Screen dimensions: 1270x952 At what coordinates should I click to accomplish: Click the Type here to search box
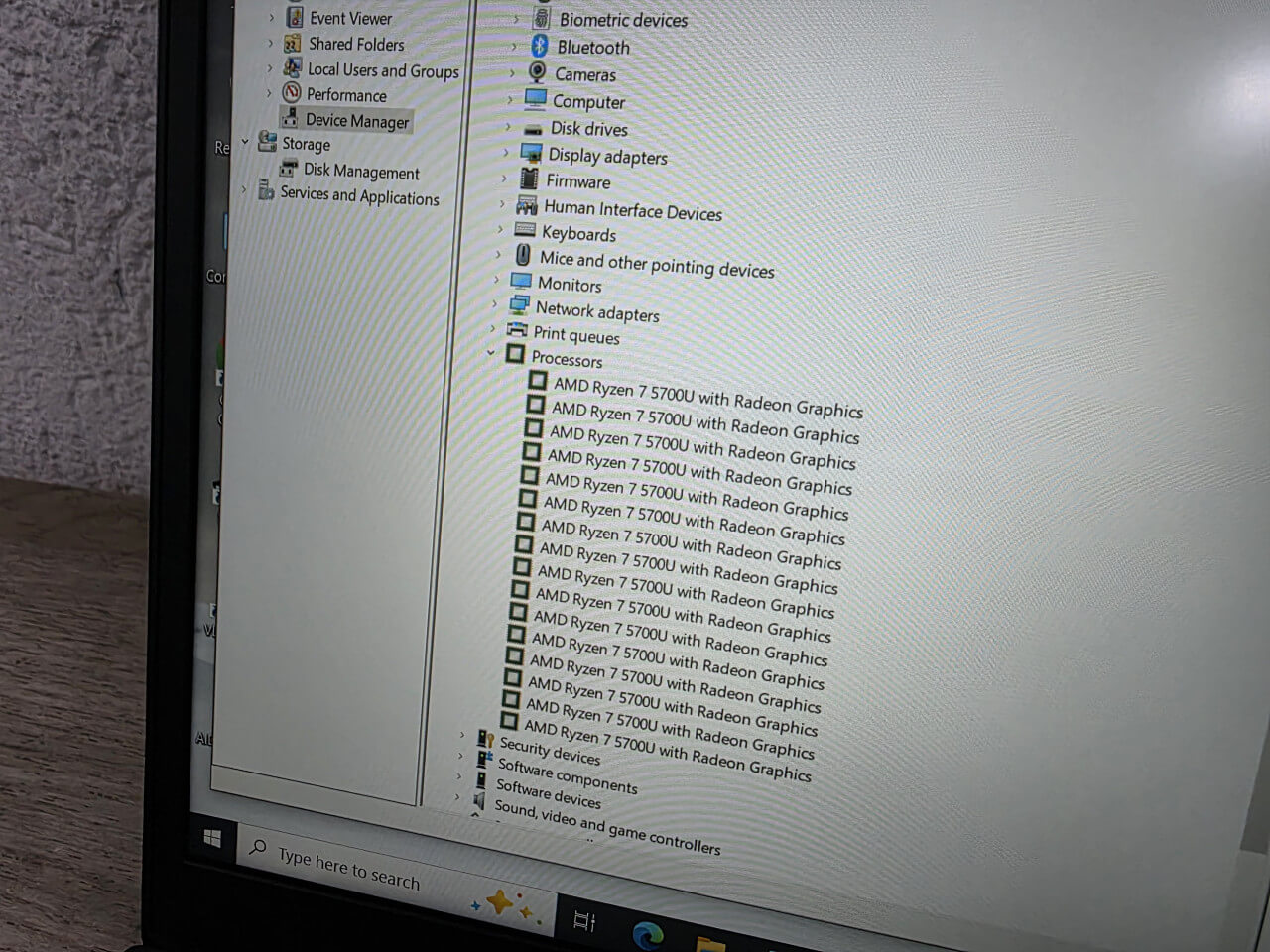coord(348,868)
